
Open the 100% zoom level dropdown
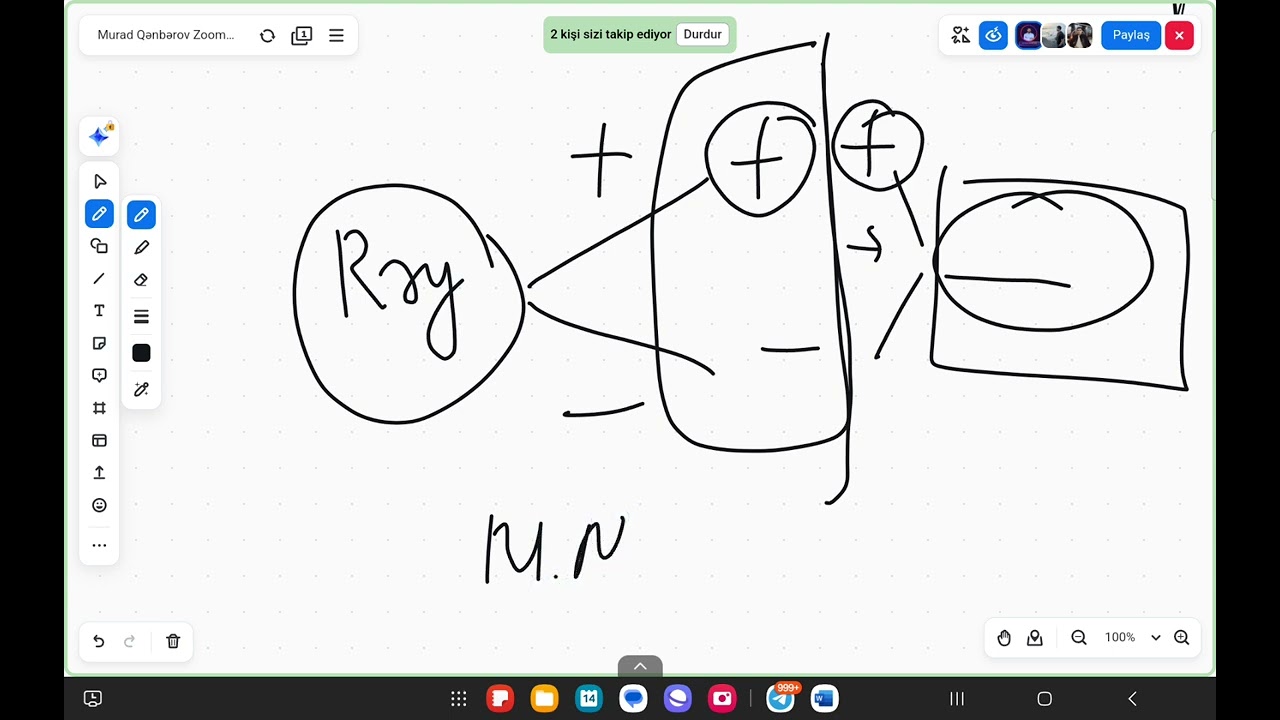pyautogui.click(x=1132, y=637)
